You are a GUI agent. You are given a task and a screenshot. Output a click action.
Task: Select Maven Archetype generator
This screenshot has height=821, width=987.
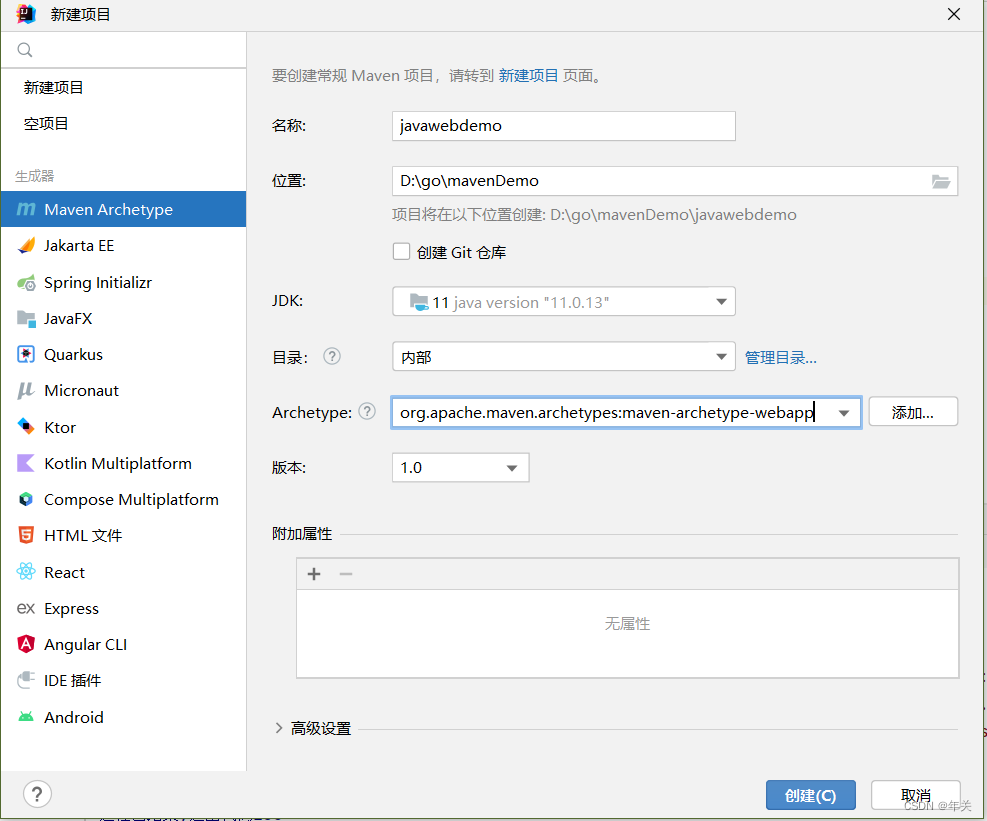coord(123,209)
